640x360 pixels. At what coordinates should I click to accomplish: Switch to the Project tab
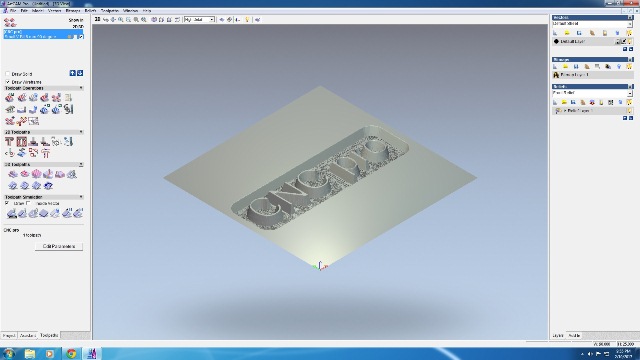pyautogui.click(x=9, y=336)
